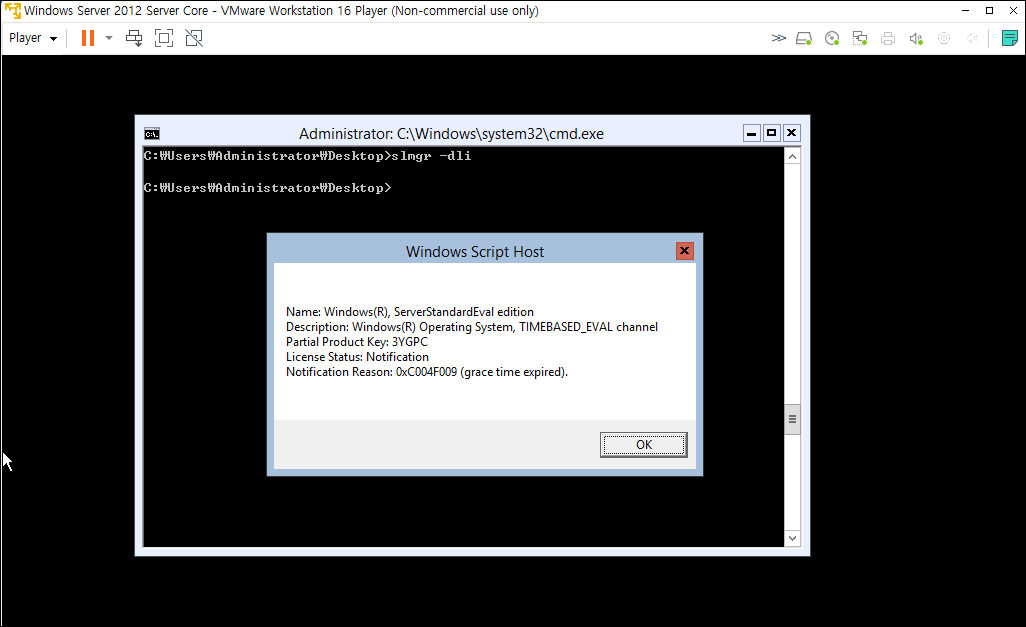Click the hard disk device icon

[804, 39]
